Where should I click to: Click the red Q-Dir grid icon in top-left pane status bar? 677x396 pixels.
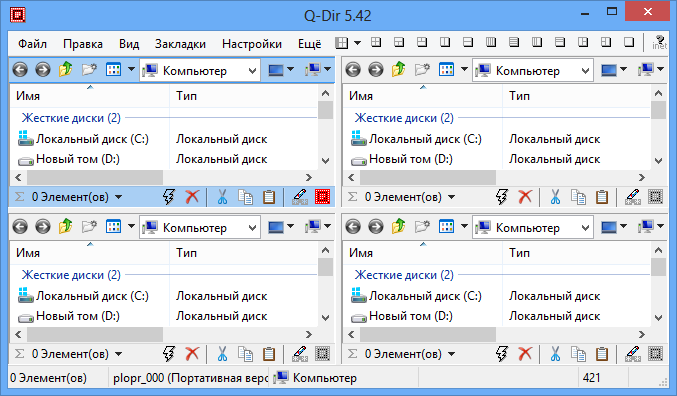point(322,197)
